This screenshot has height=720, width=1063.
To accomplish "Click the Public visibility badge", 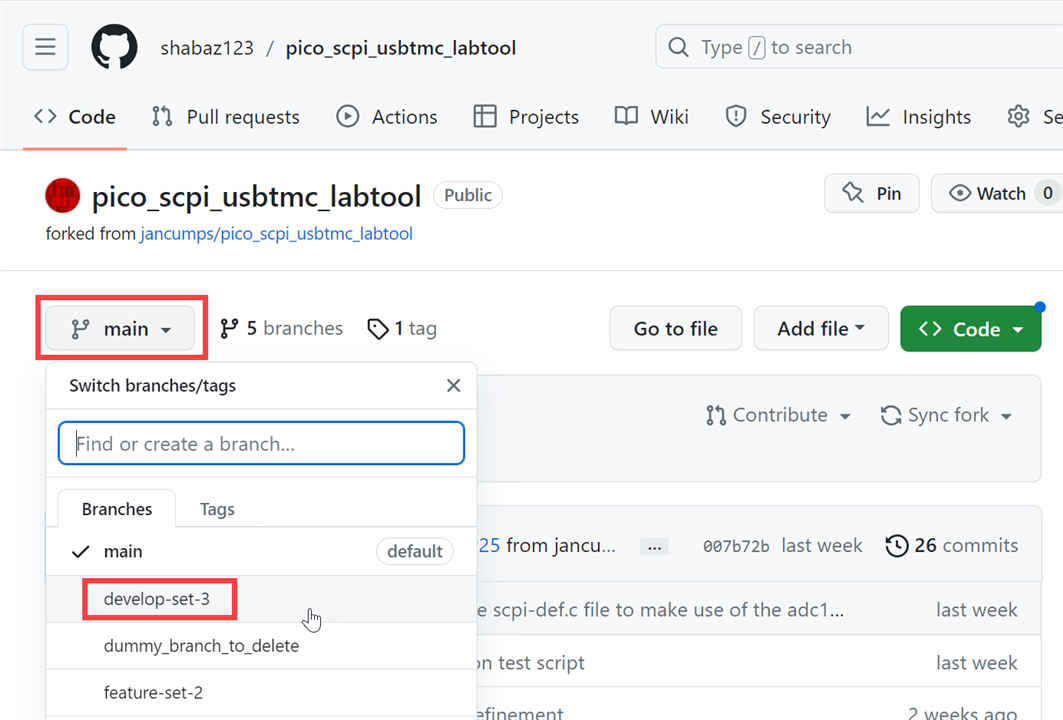I will tap(468, 195).
